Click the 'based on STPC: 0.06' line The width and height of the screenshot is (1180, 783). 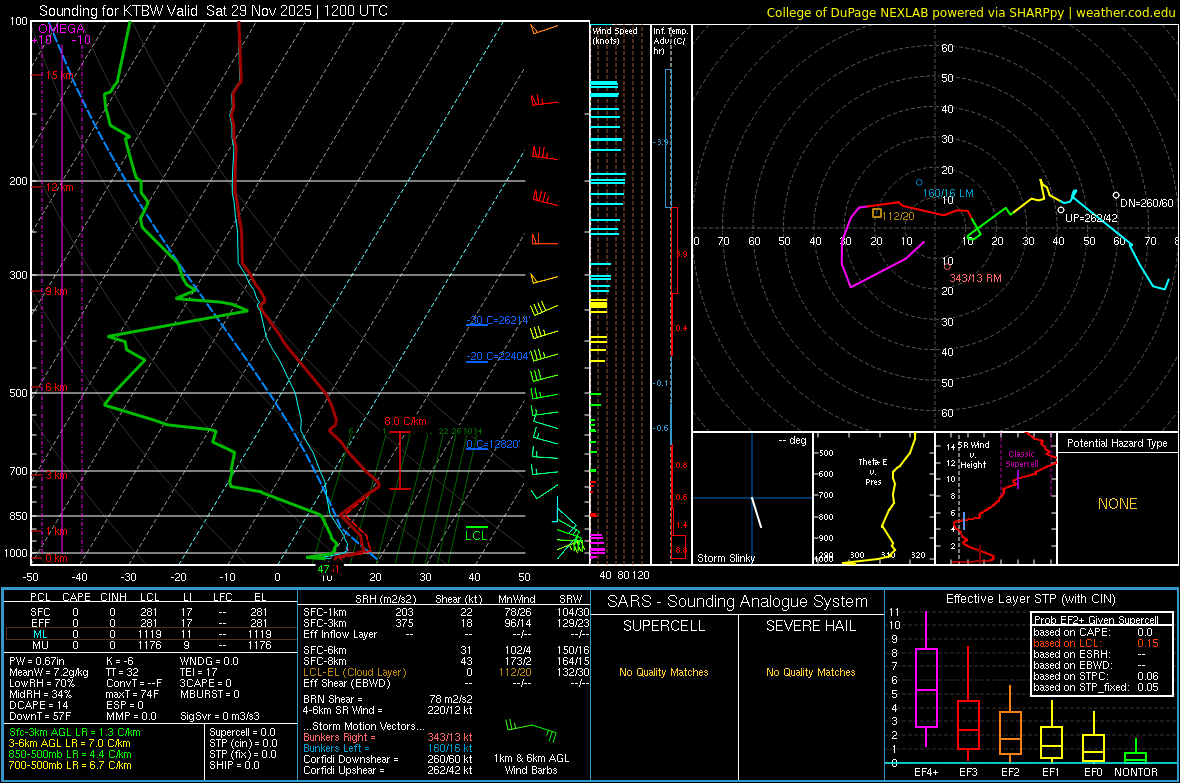pyautogui.click(x=1096, y=676)
